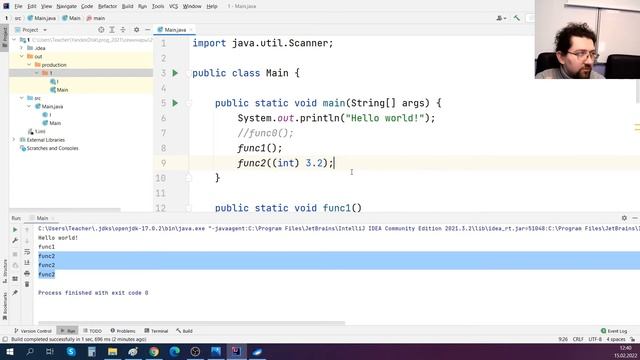
Task: Click CRLF line separator in status bar
Action: [x=578, y=339]
